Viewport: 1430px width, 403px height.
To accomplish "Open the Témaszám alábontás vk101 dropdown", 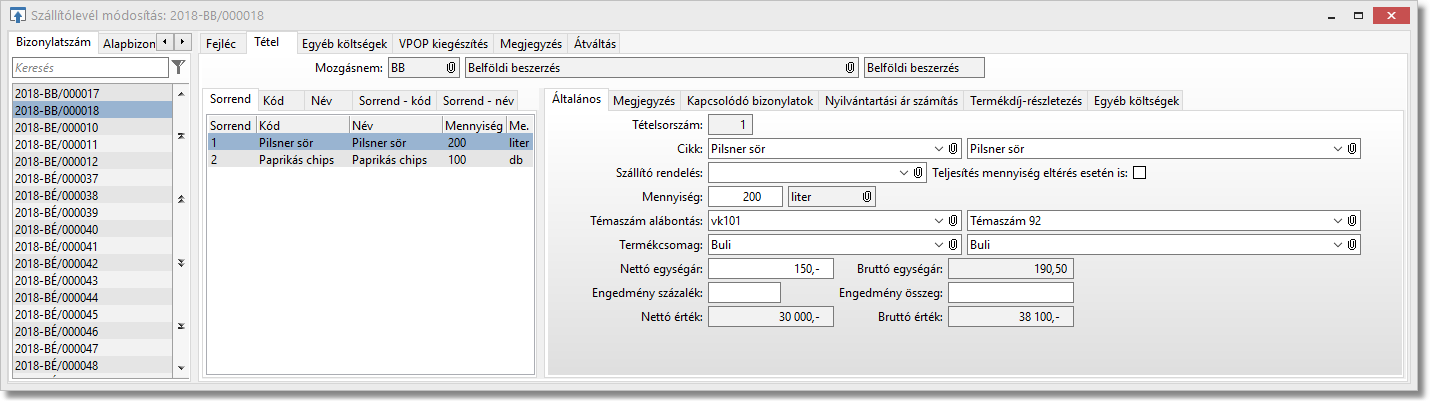I will (938, 221).
